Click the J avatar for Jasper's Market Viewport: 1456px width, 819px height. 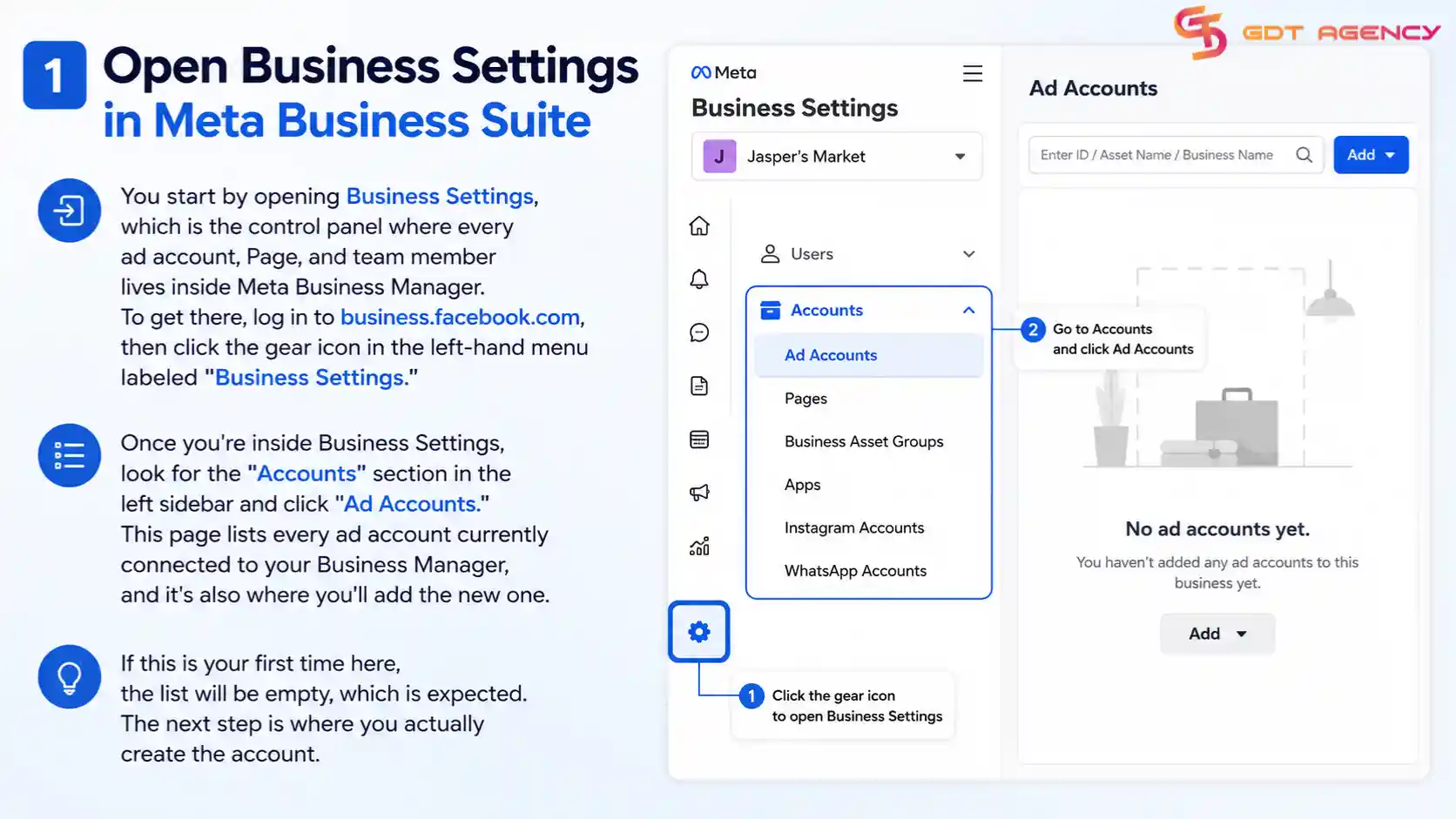point(719,157)
